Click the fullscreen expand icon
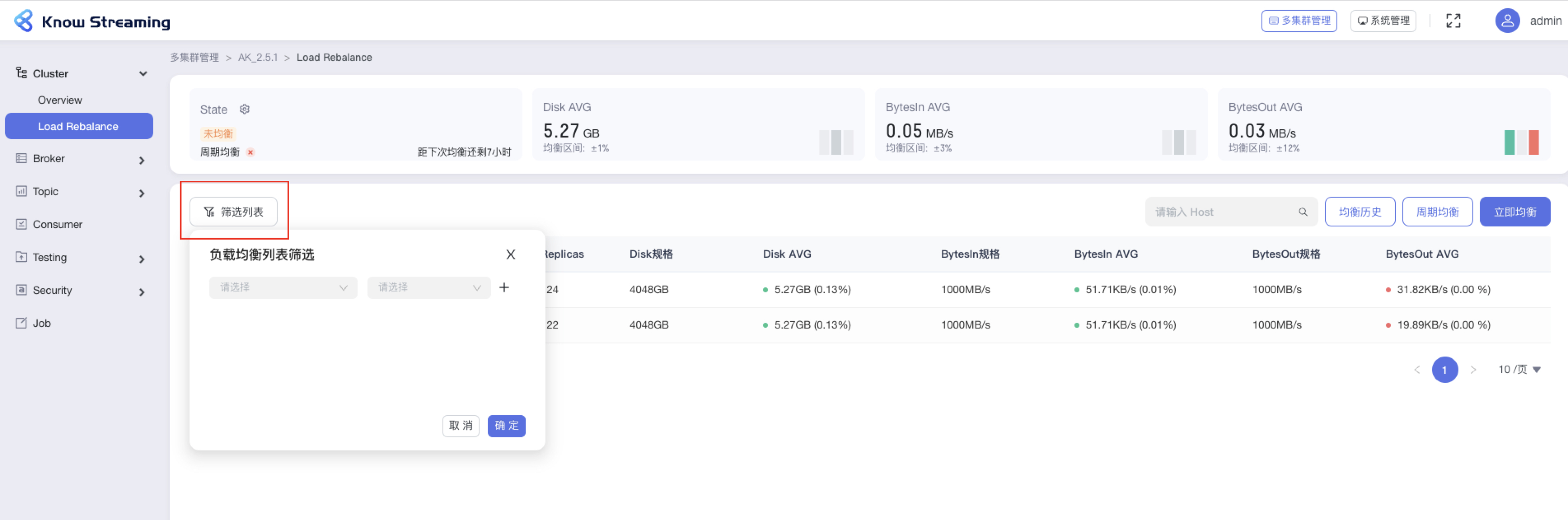Image resolution: width=1568 pixels, height=520 pixels. [1453, 21]
